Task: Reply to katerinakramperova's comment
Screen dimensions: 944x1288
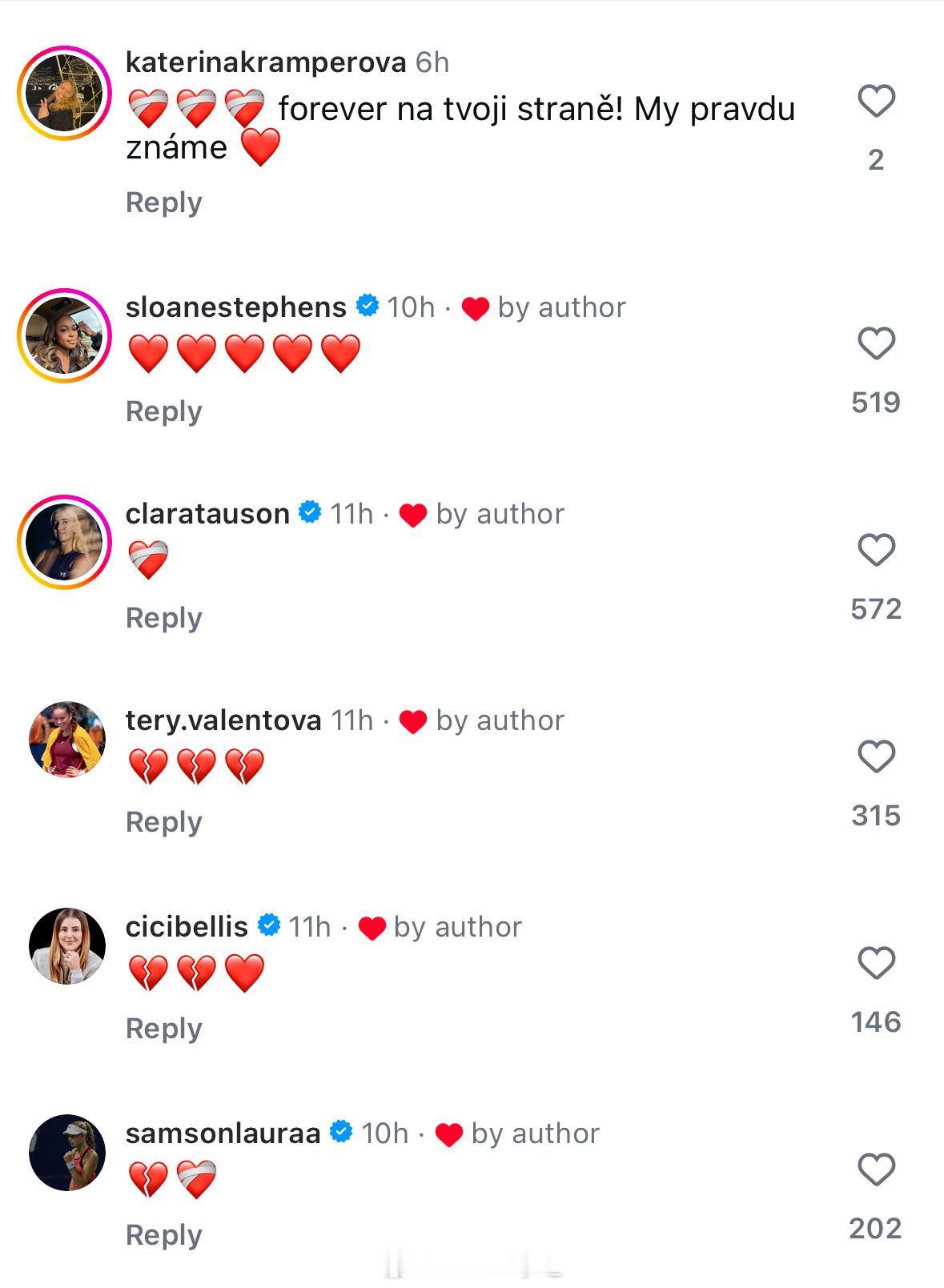Action: [164, 203]
